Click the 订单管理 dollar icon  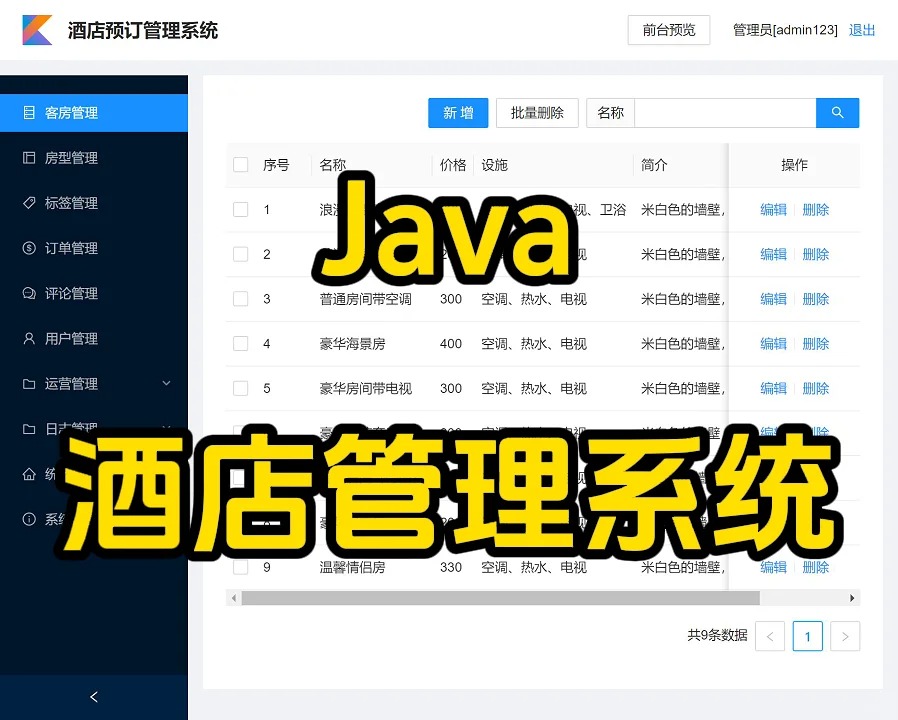[28, 248]
